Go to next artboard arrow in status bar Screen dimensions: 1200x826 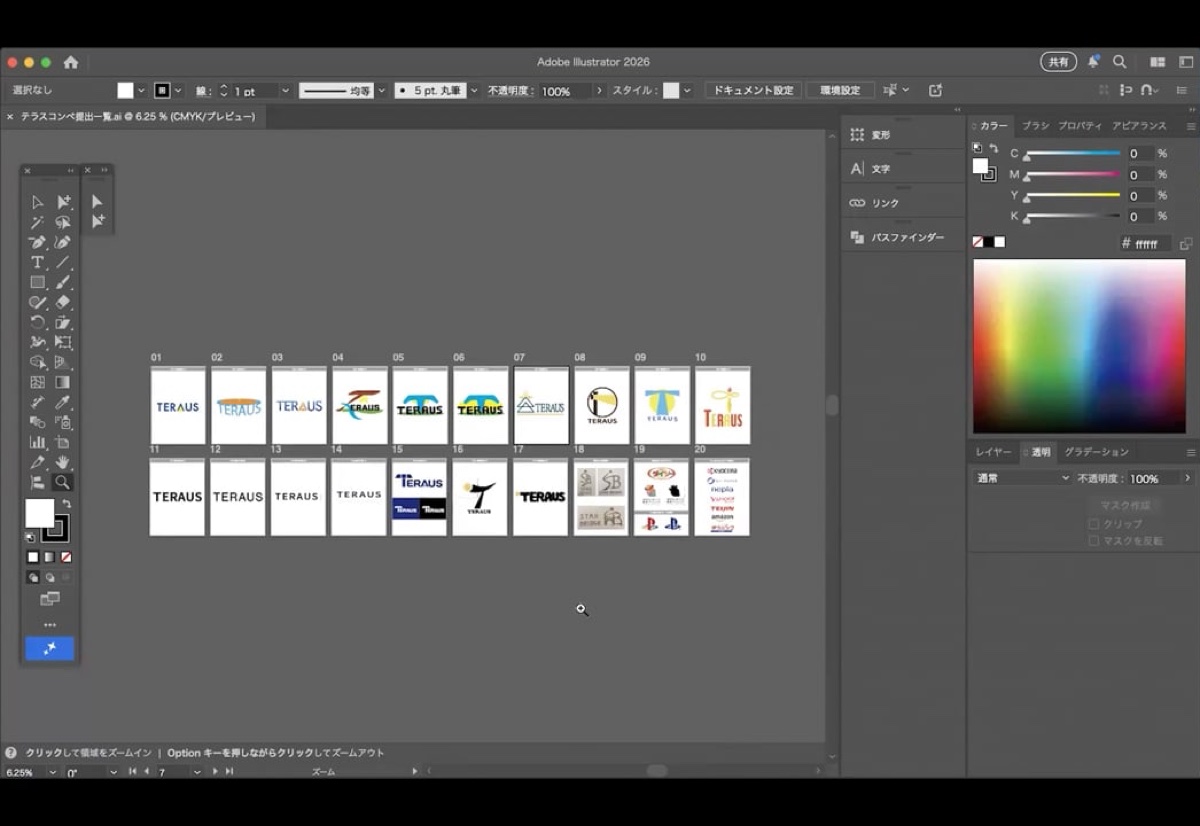tap(214, 772)
